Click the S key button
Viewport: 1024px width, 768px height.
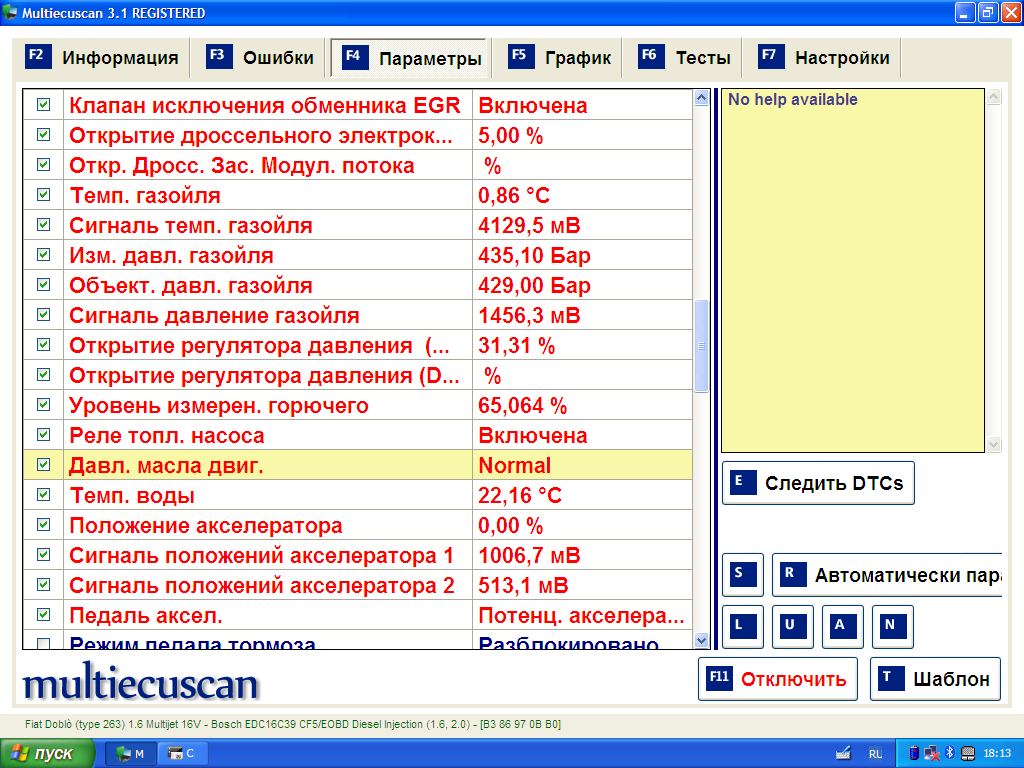click(743, 575)
